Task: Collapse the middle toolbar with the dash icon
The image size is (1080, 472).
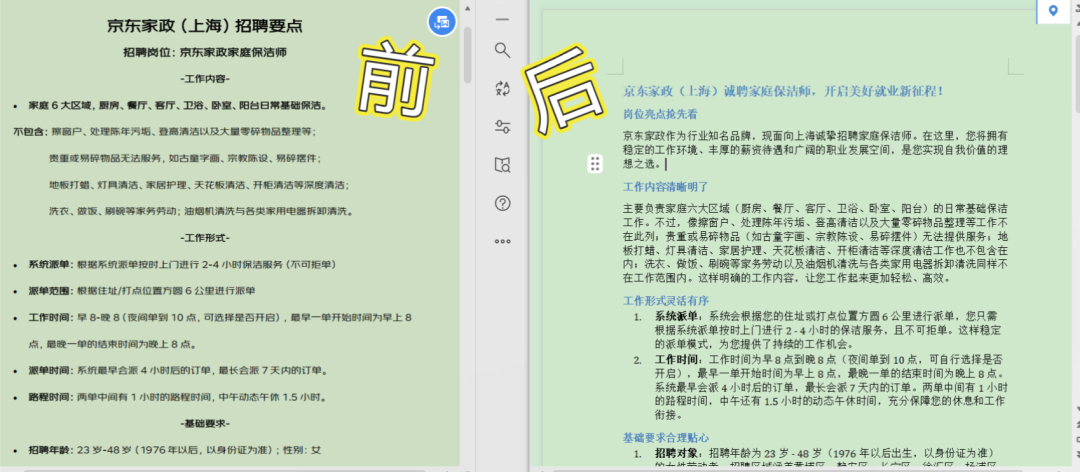Action: (x=502, y=19)
